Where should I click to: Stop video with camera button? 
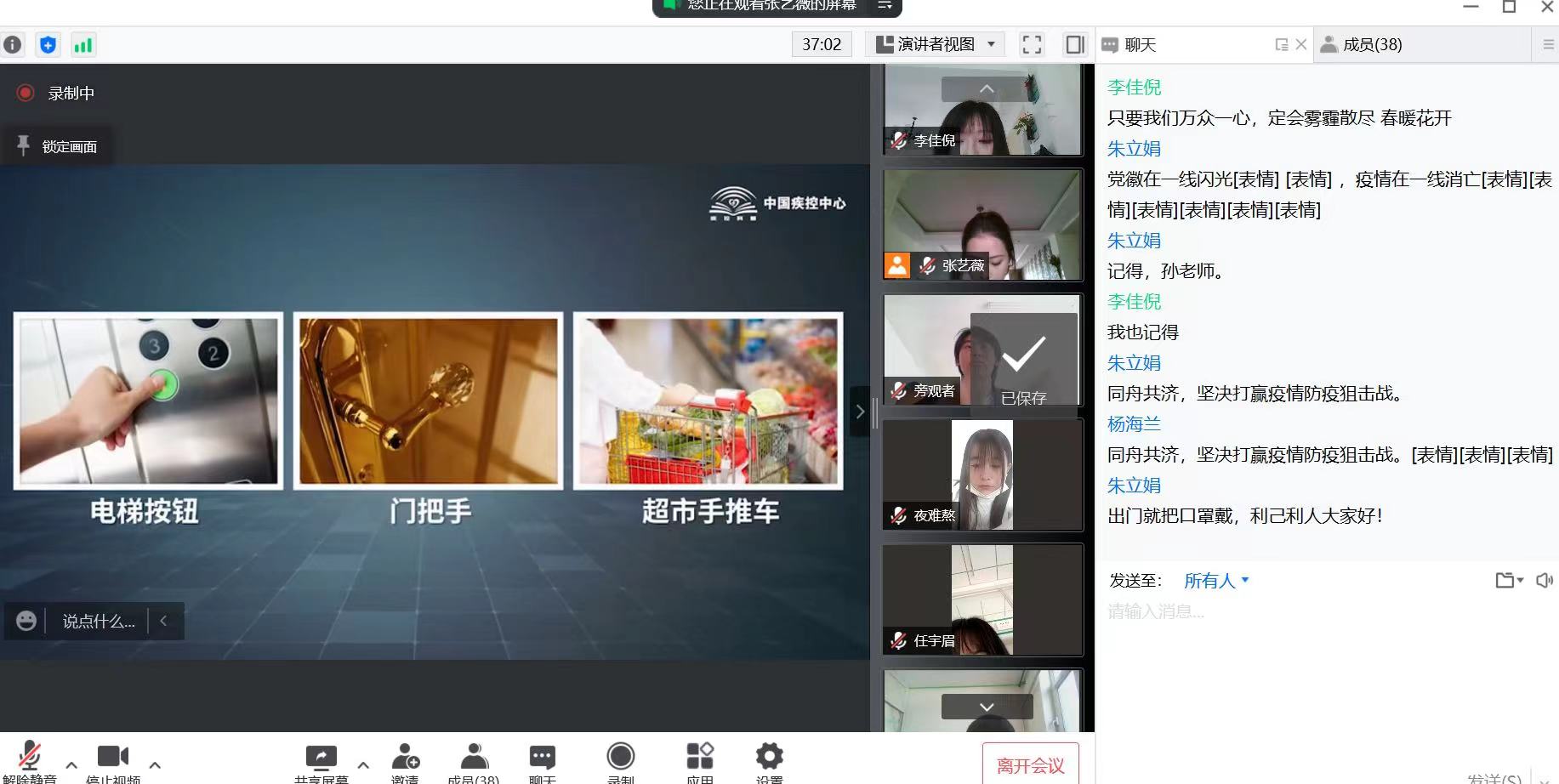tap(113, 759)
